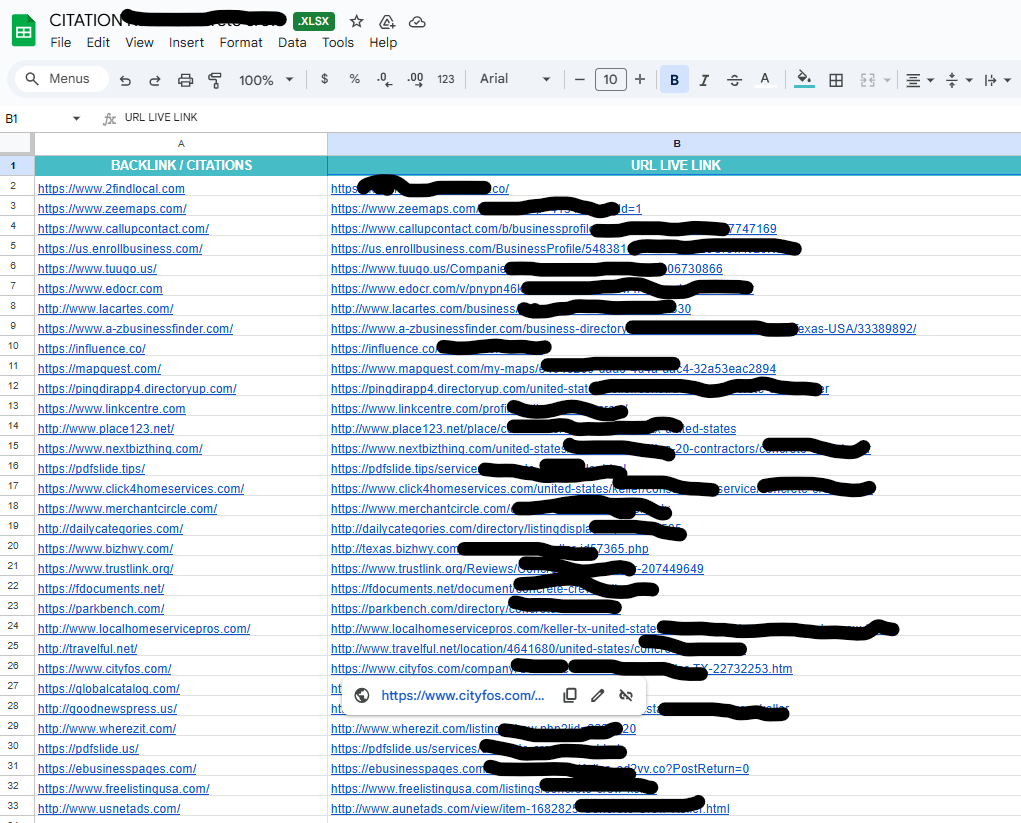Screen dimensions: 1021x823
Task: Open more number formats (123)
Action: coord(446,79)
